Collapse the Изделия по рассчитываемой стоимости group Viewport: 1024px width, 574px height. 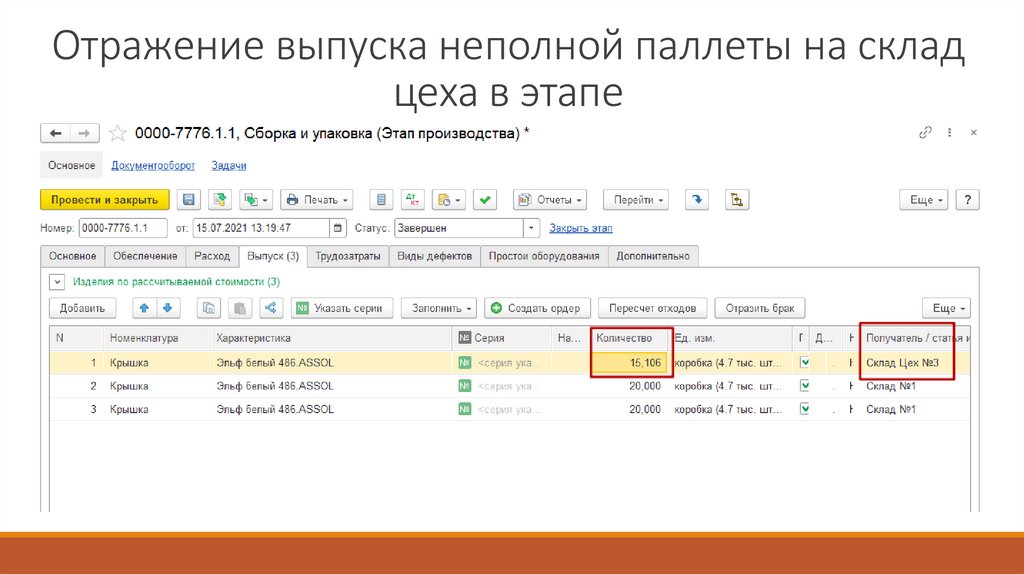tap(57, 282)
